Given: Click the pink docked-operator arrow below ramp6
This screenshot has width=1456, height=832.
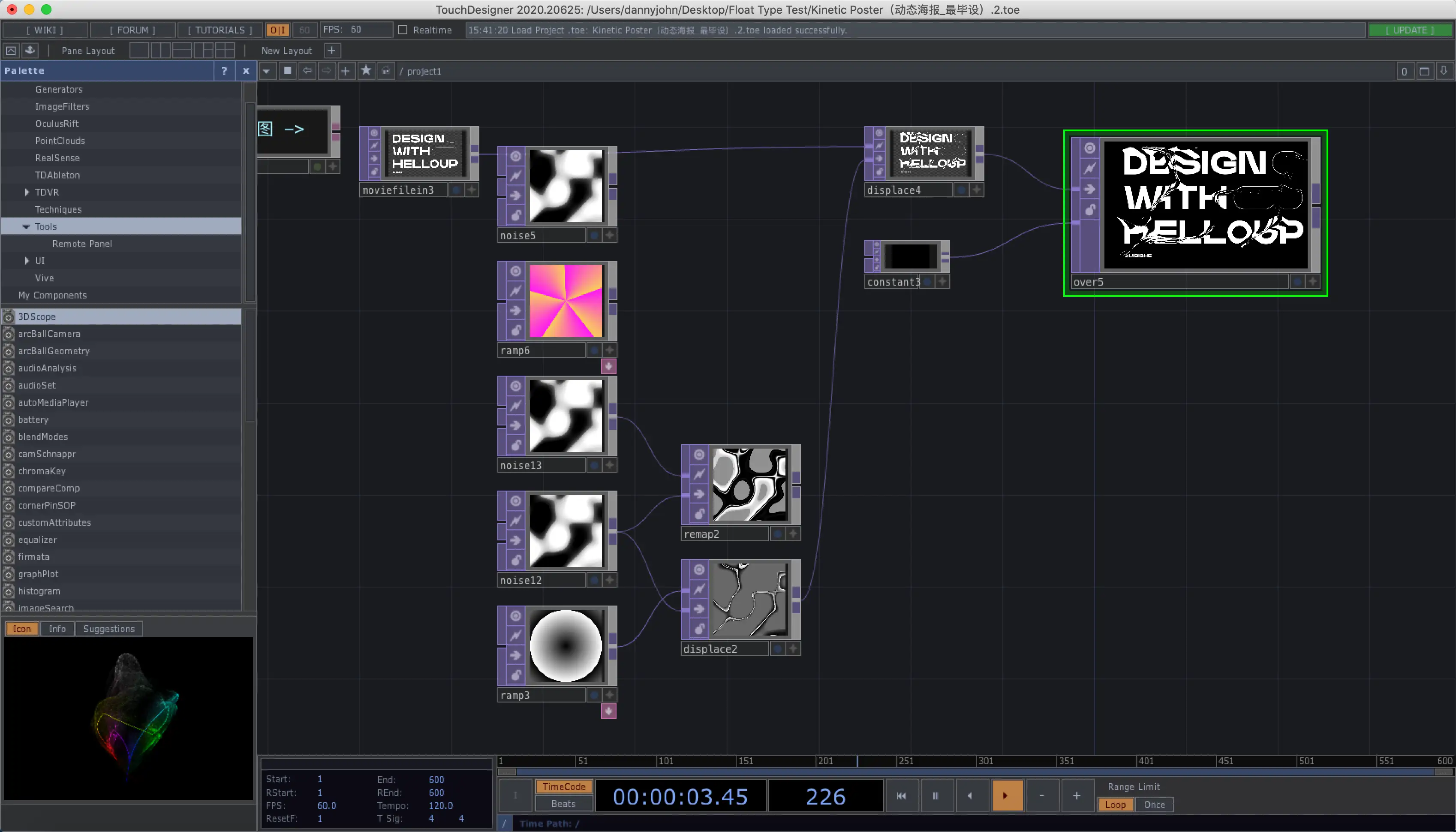Looking at the screenshot, I should pyautogui.click(x=608, y=366).
